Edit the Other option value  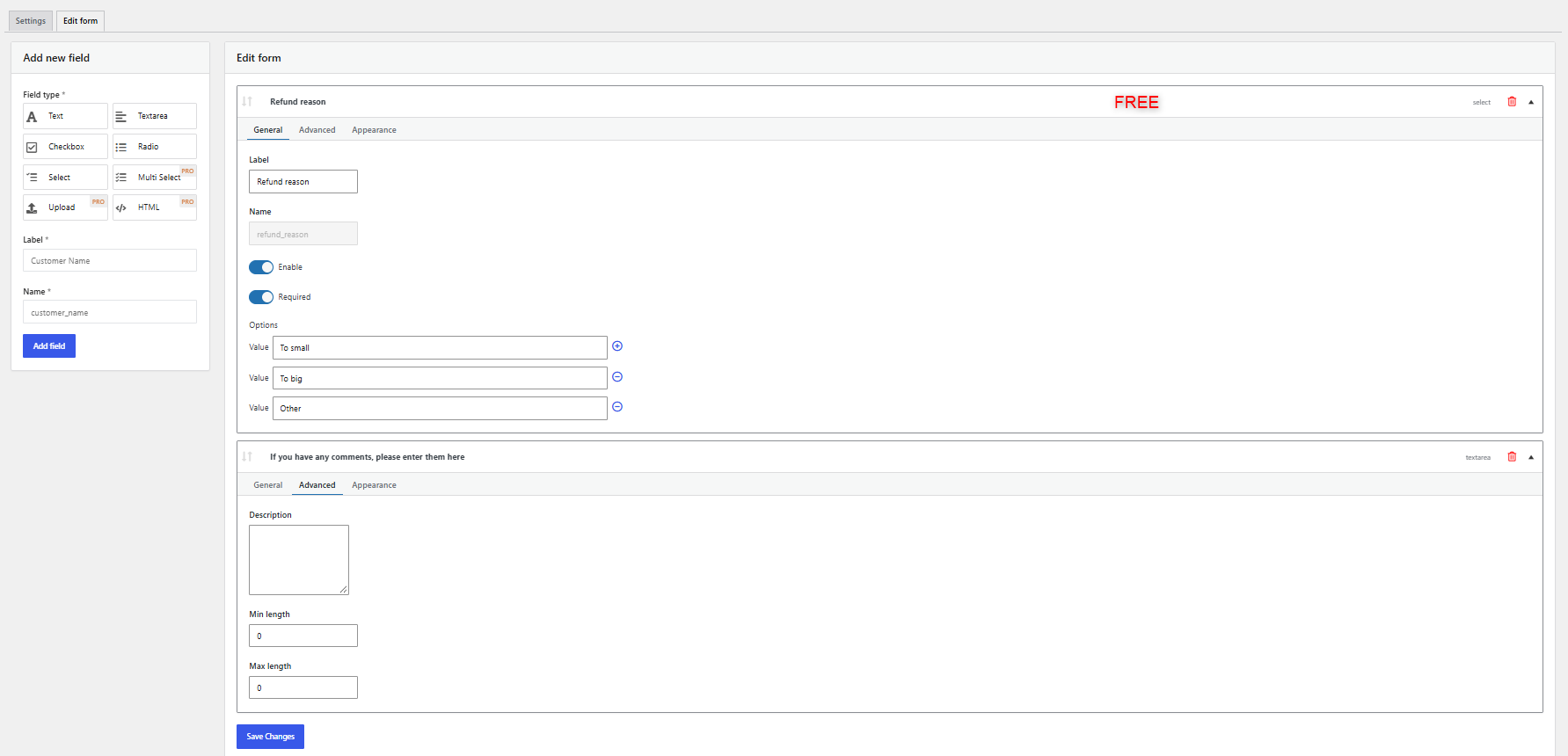pyautogui.click(x=440, y=408)
